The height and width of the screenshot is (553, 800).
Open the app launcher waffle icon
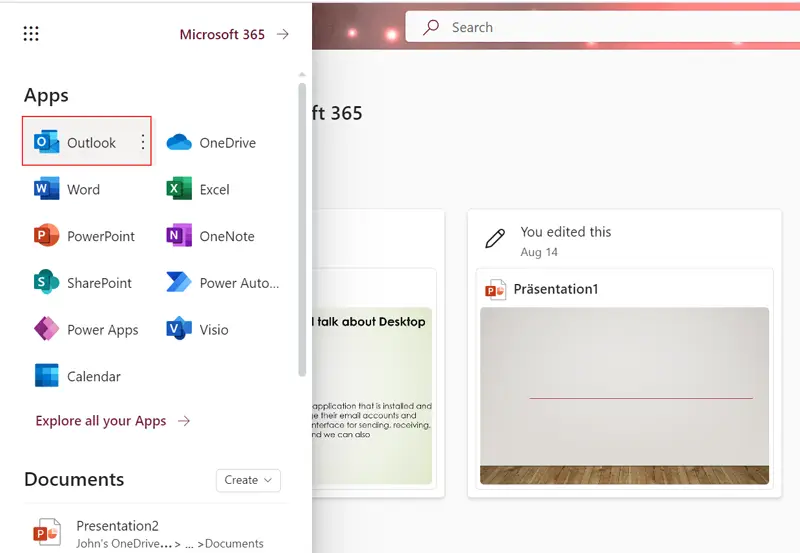click(x=31, y=34)
